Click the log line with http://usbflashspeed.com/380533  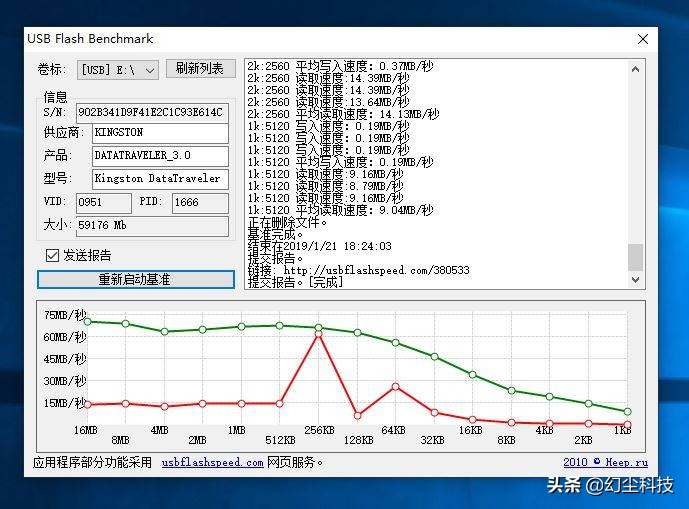point(359,270)
